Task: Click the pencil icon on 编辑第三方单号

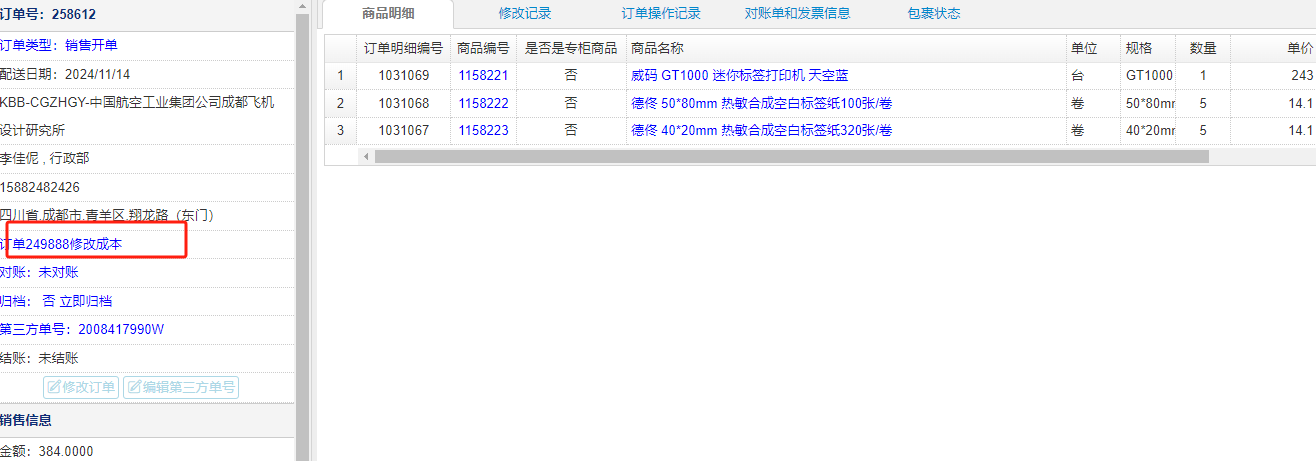Action: pos(134,388)
